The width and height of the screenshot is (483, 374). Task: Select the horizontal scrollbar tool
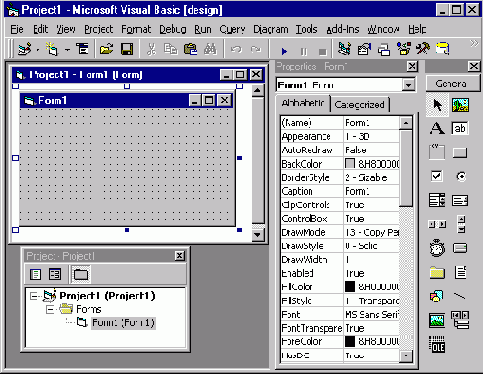(x=437, y=224)
